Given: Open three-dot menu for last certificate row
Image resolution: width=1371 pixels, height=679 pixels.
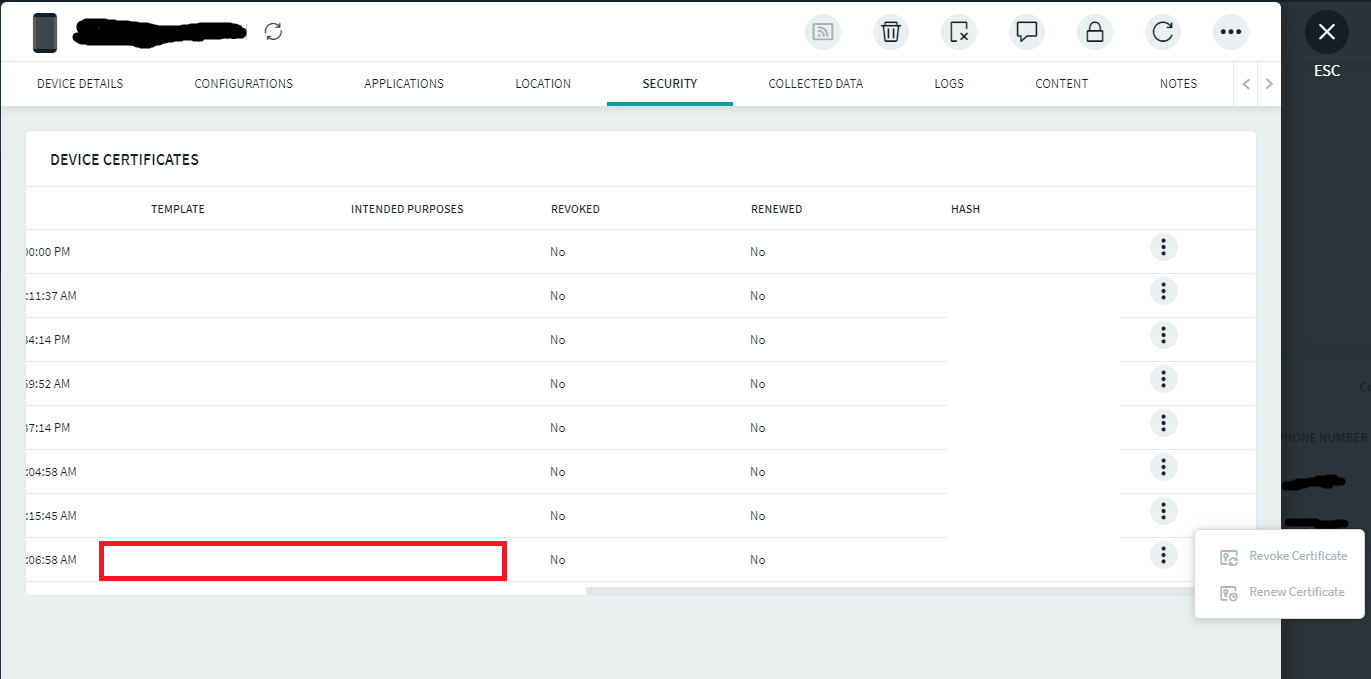Looking at the screenshot, I should coord(1163,555).
